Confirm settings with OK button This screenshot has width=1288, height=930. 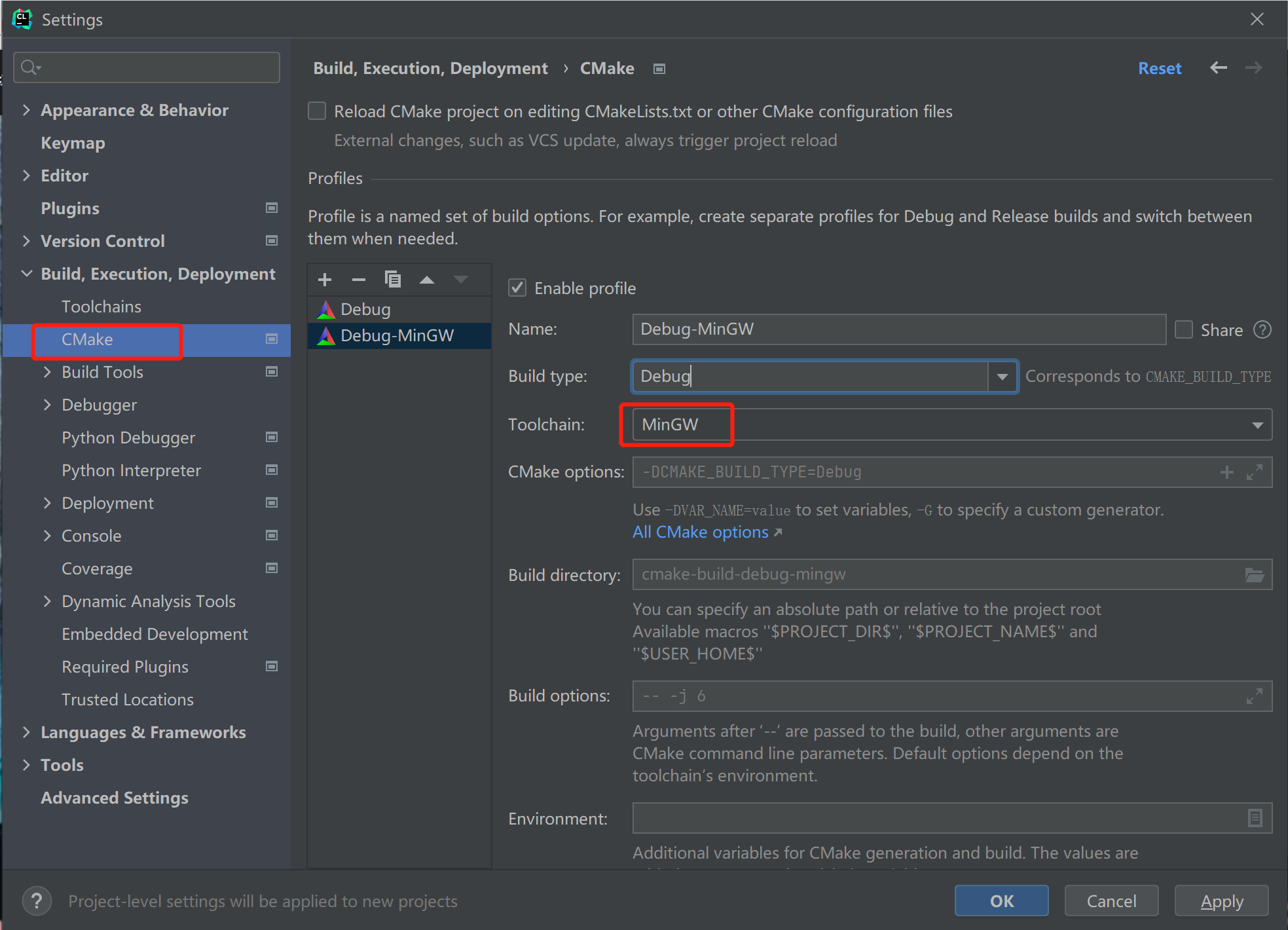click(x=1002, y=901)
